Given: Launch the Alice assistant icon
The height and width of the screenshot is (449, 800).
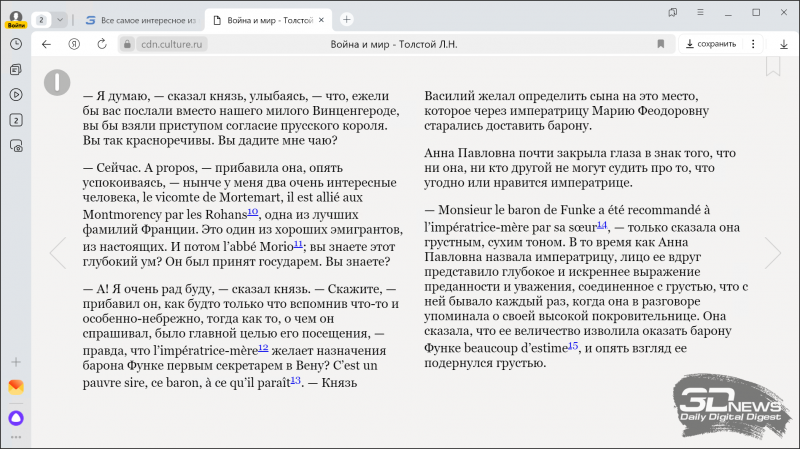Looking at the screenshot, I should pos(16,418).
